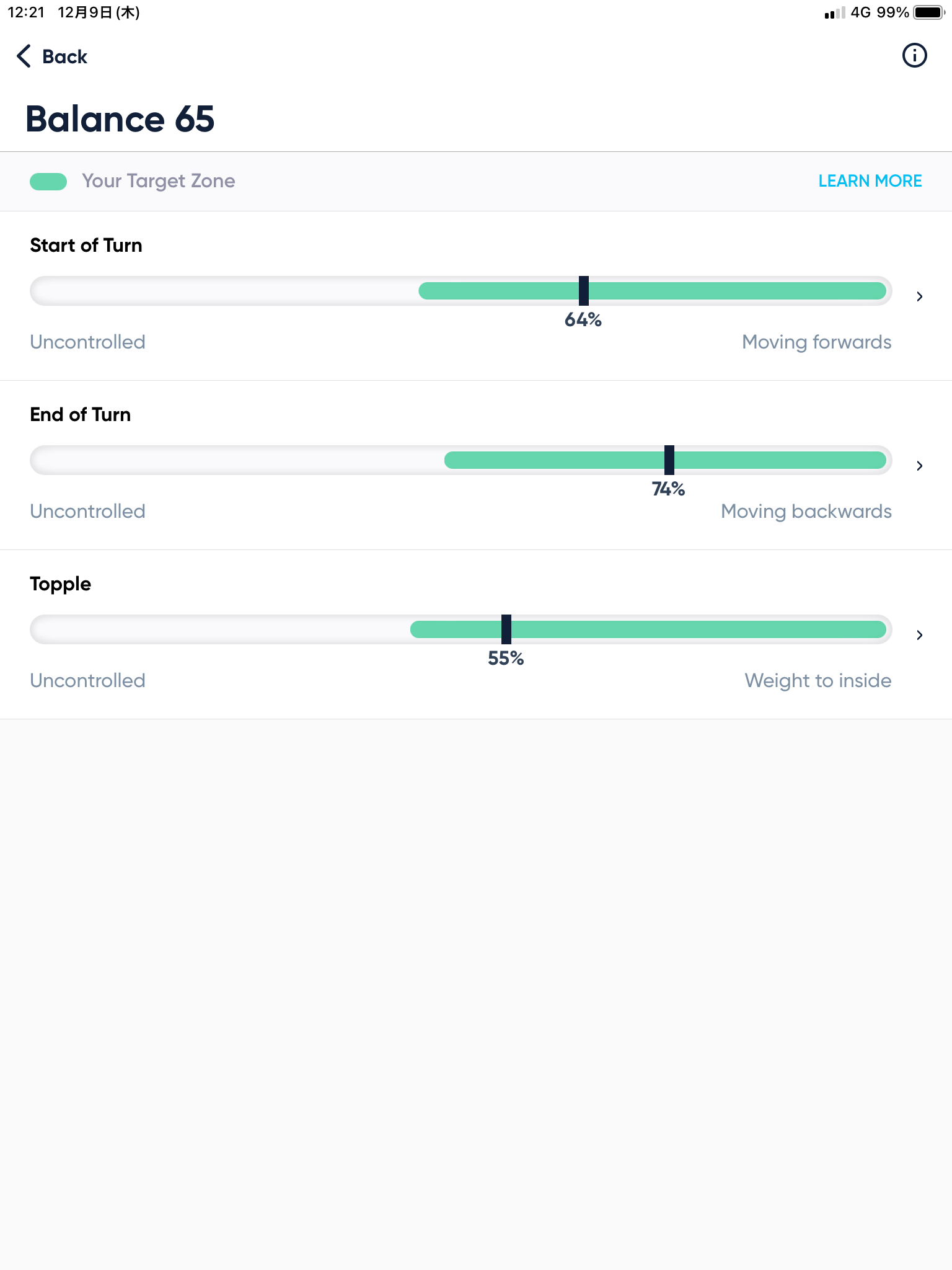Screen dimensions: 952x1270
Task: Select the Start of Turn heading
Action: coord(86,246)
